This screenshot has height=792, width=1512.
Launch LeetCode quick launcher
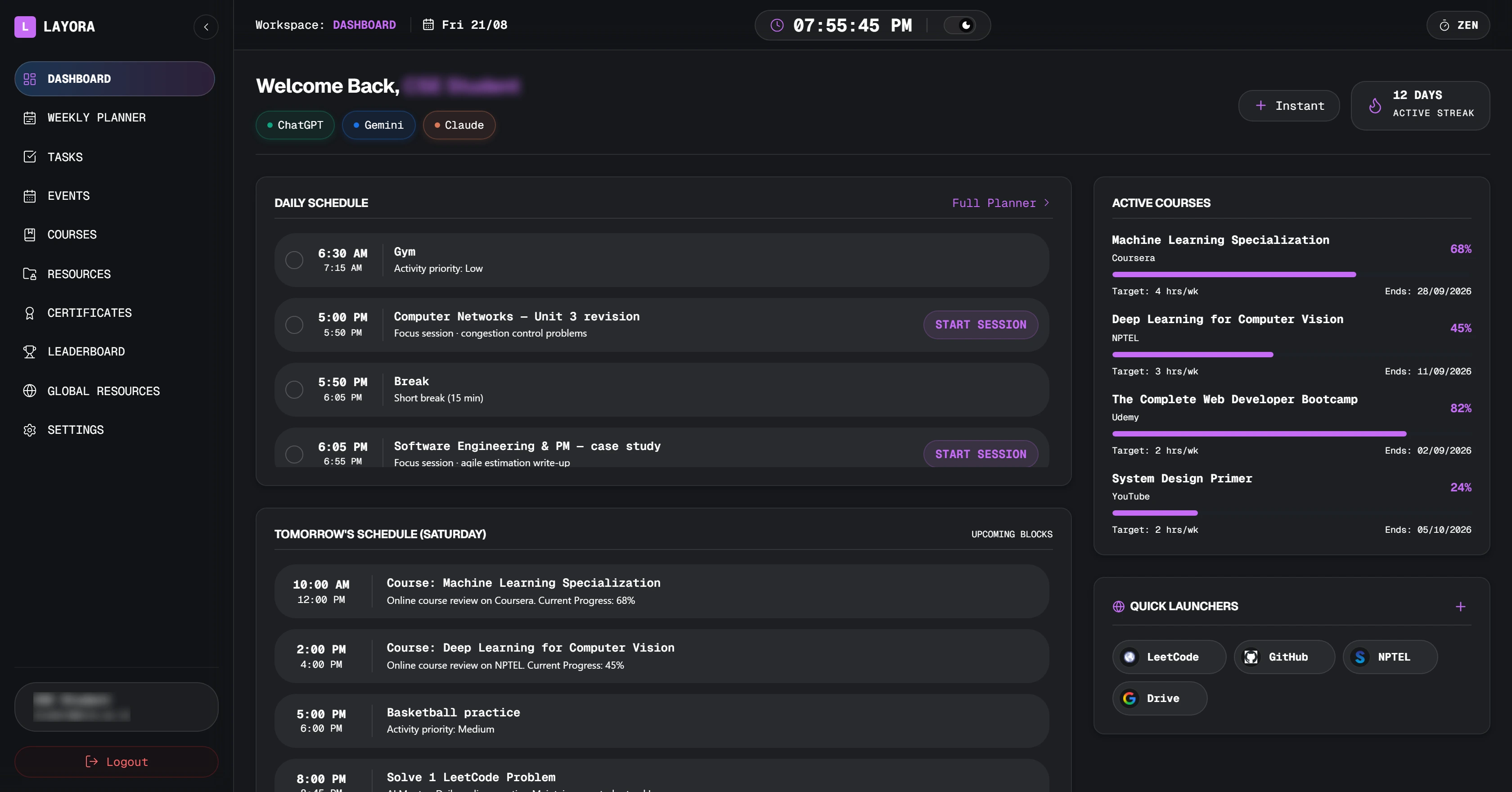1169,657
